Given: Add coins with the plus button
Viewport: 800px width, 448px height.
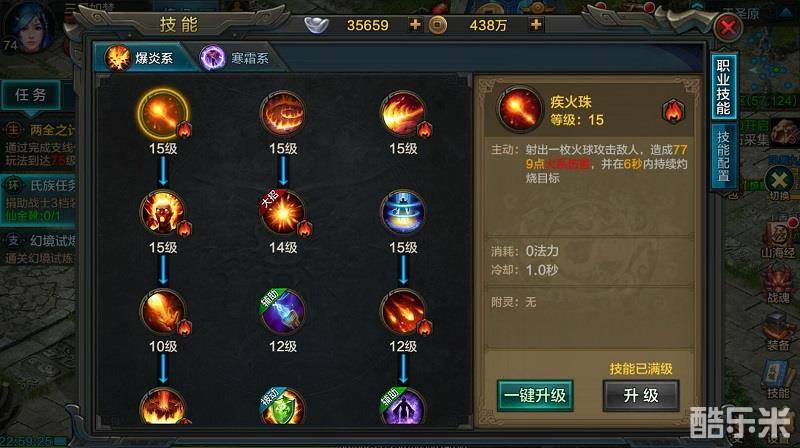Looking at the screenshot, I should (x=536, y=24).
